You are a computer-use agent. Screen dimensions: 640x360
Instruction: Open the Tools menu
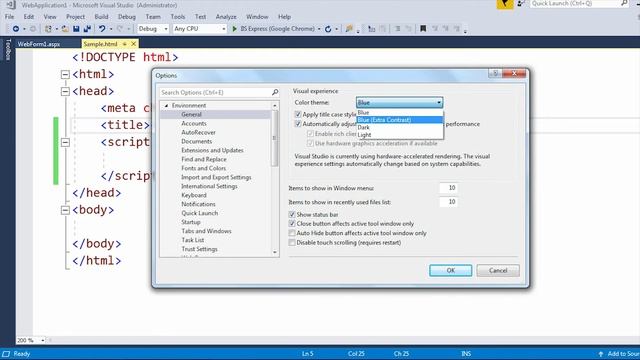(x=178, y=17)
